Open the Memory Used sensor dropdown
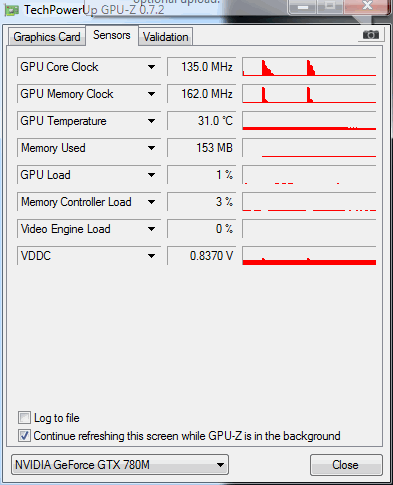 (151, 148)
